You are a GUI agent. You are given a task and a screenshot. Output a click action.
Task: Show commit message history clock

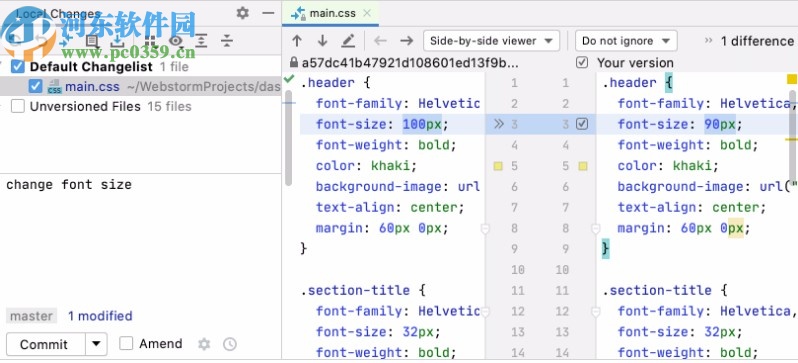[230, 344]
